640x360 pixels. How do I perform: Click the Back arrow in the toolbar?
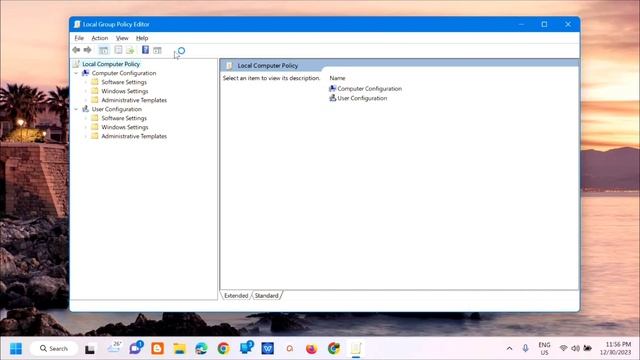[x=76, y=50]
